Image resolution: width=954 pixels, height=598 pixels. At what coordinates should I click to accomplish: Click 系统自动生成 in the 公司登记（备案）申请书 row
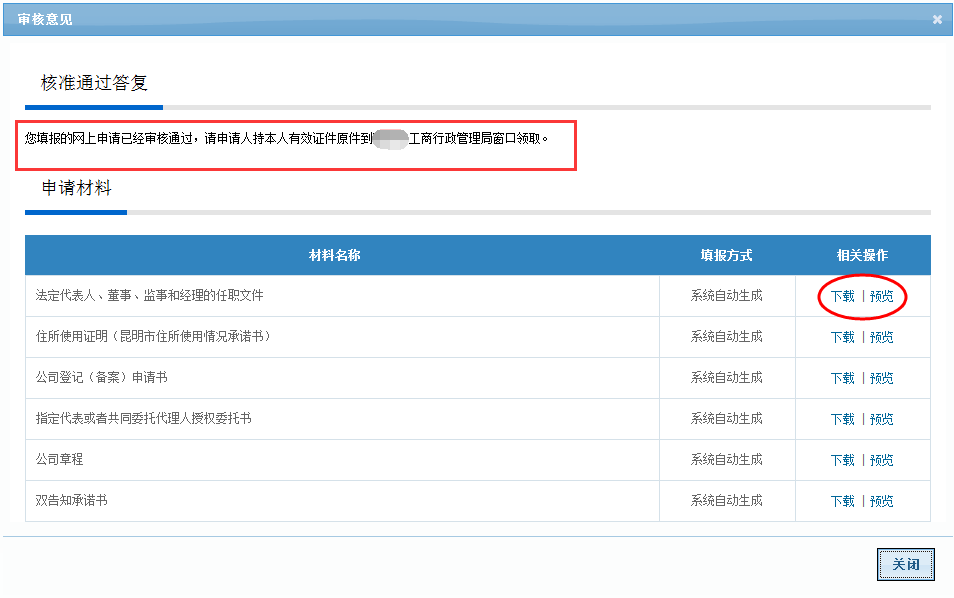click(726, 378)
